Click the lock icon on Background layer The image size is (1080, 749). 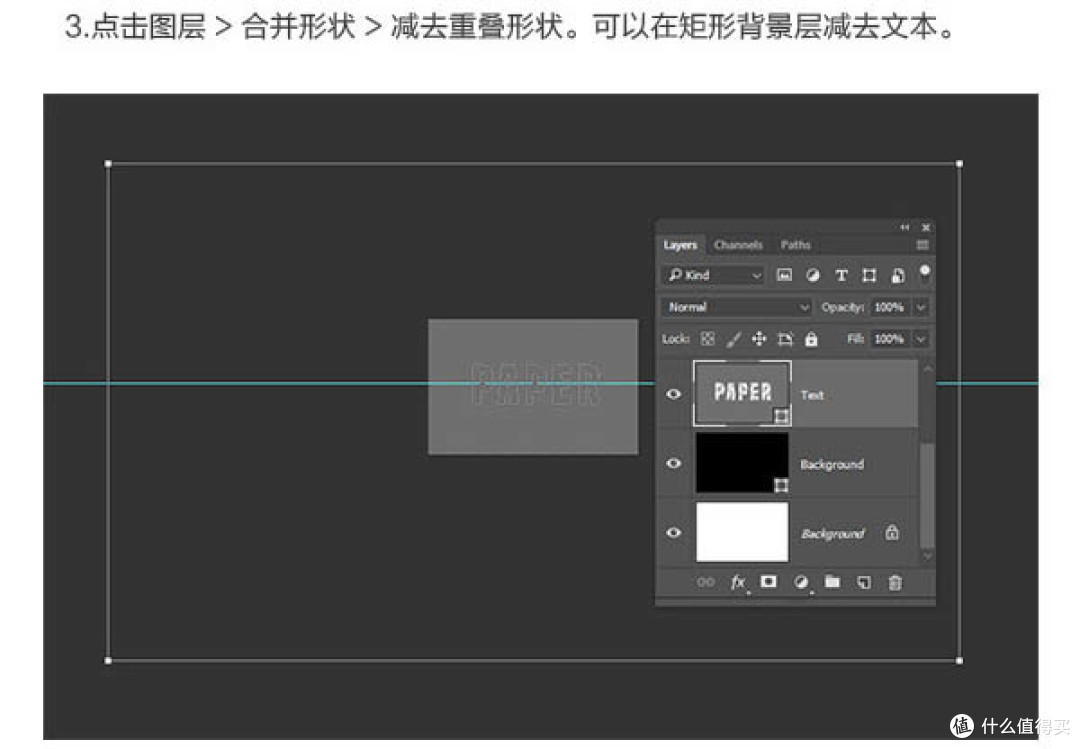(892, 532)
